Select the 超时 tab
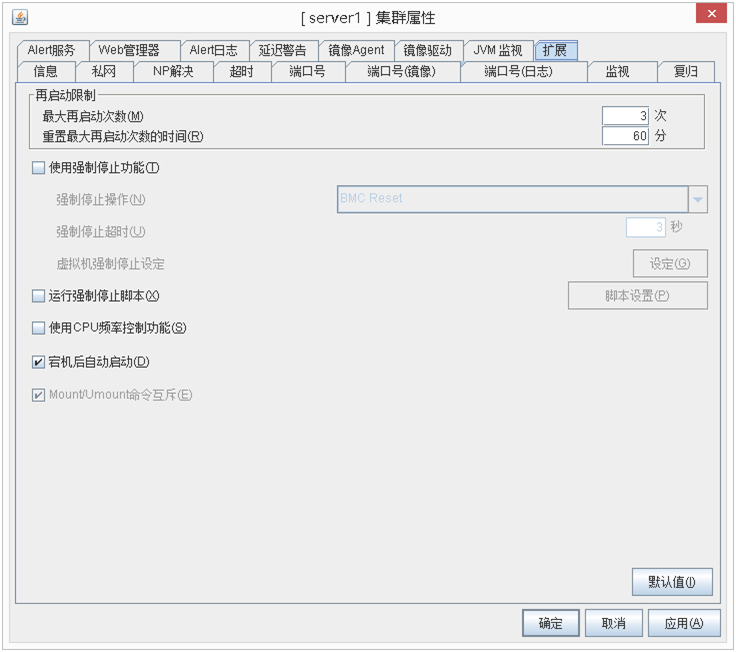Image resolution: width=736 pixels, height=652 pixels. click(241, 71)
